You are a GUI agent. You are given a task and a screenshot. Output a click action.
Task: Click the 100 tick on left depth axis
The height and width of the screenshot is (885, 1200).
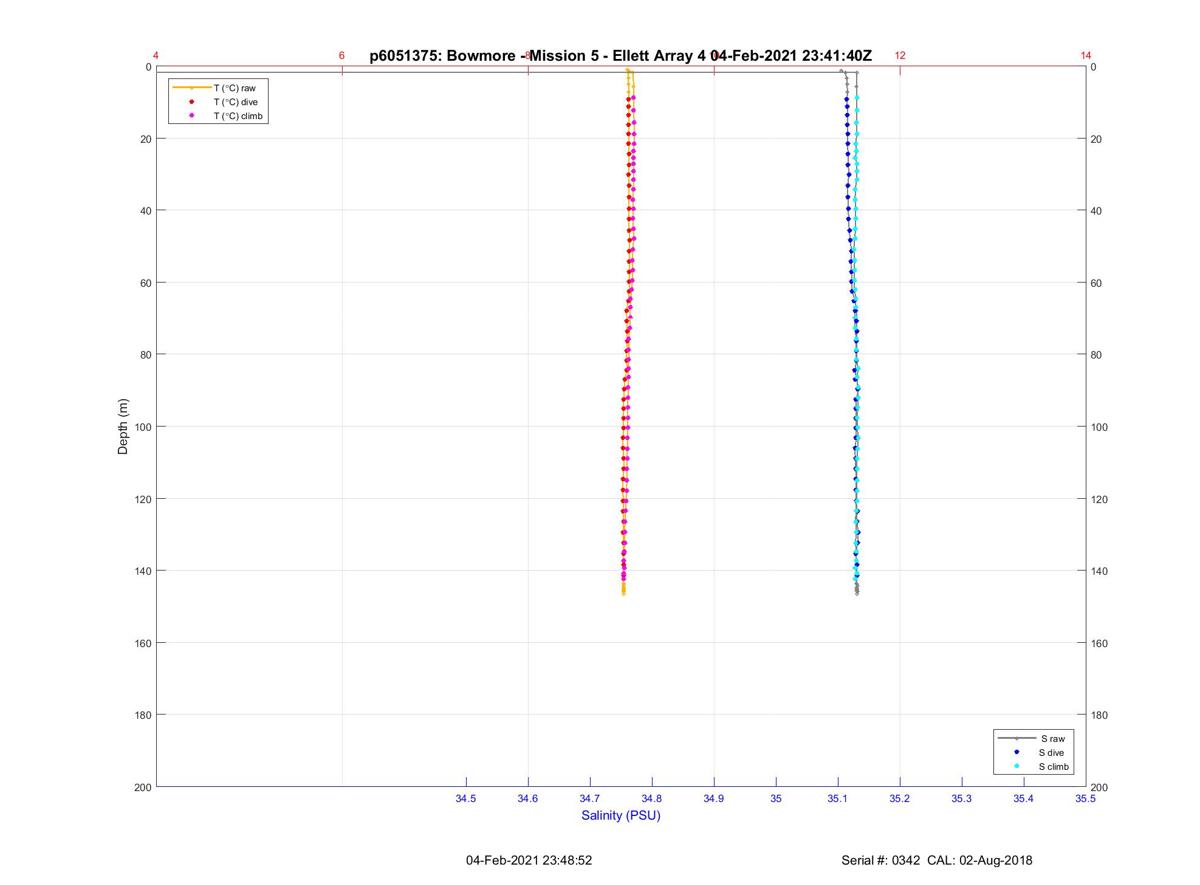click(x=142, y=427)
